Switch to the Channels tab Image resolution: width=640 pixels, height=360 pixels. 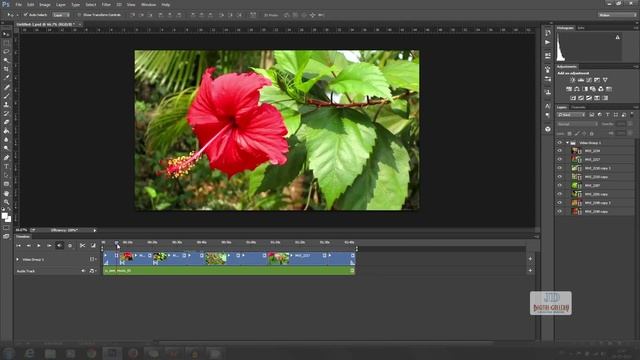[578, 107]
